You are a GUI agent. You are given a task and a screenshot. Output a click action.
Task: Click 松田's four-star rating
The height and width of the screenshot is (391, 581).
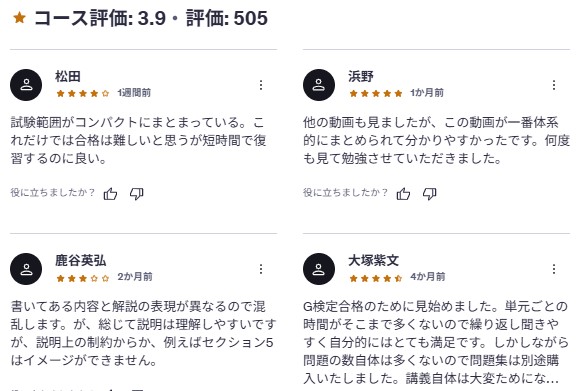pos(83,93)
